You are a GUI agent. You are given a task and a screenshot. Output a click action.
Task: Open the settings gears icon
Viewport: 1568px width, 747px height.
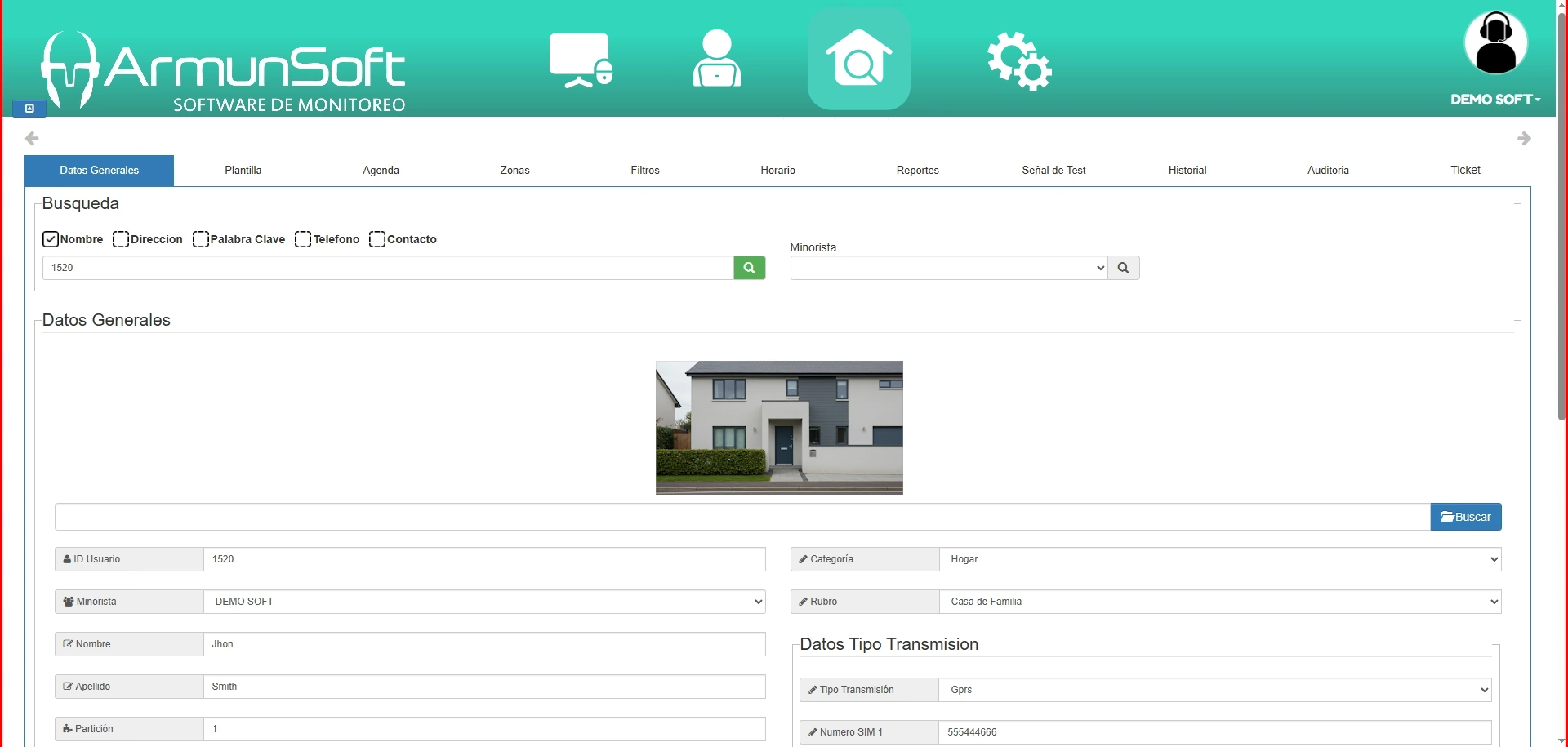pos(1018,60)
